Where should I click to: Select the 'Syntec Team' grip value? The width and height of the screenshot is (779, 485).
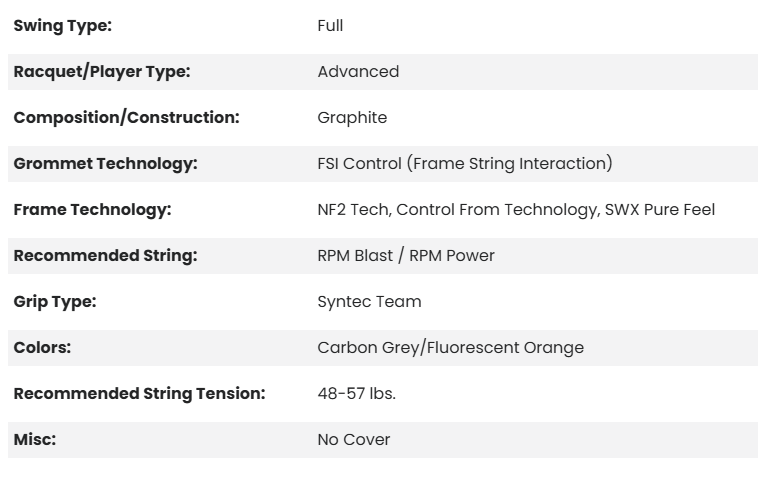369,302
